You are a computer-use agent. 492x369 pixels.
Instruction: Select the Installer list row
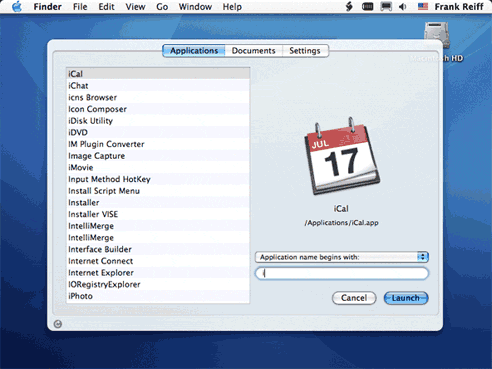158,202
